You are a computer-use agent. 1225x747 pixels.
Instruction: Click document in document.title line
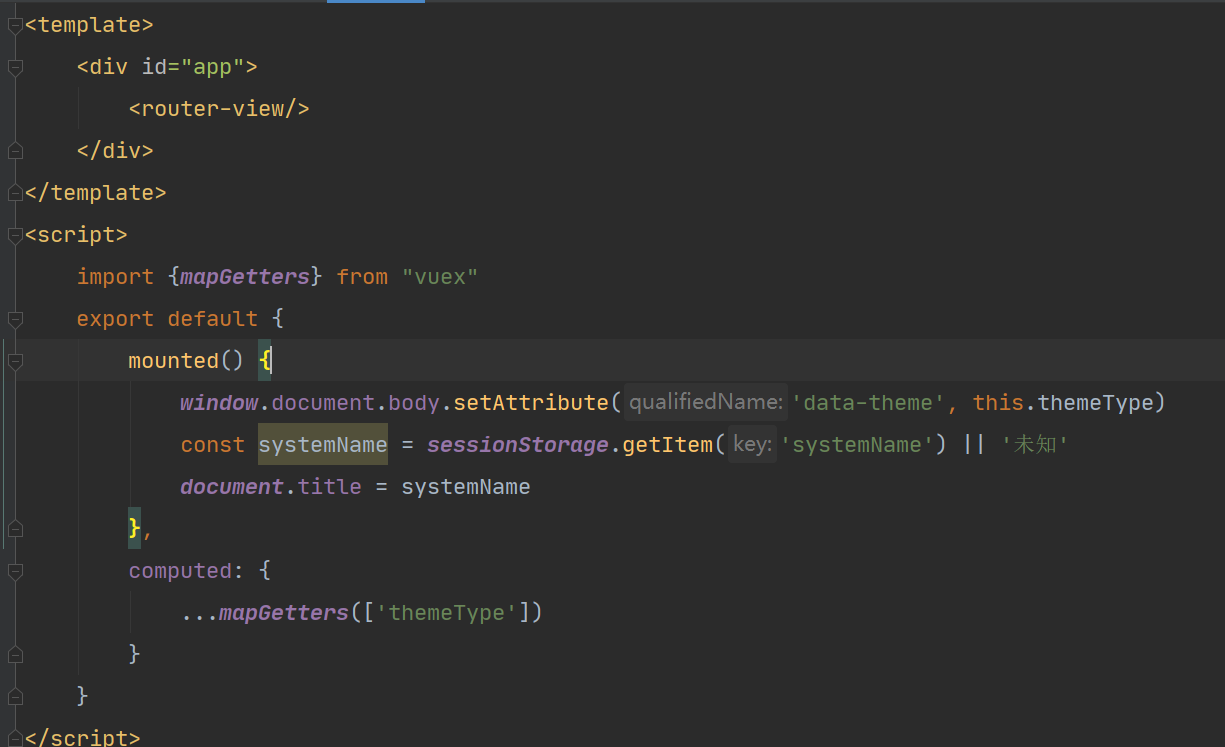pyautogui.click(x=232, y=487)
